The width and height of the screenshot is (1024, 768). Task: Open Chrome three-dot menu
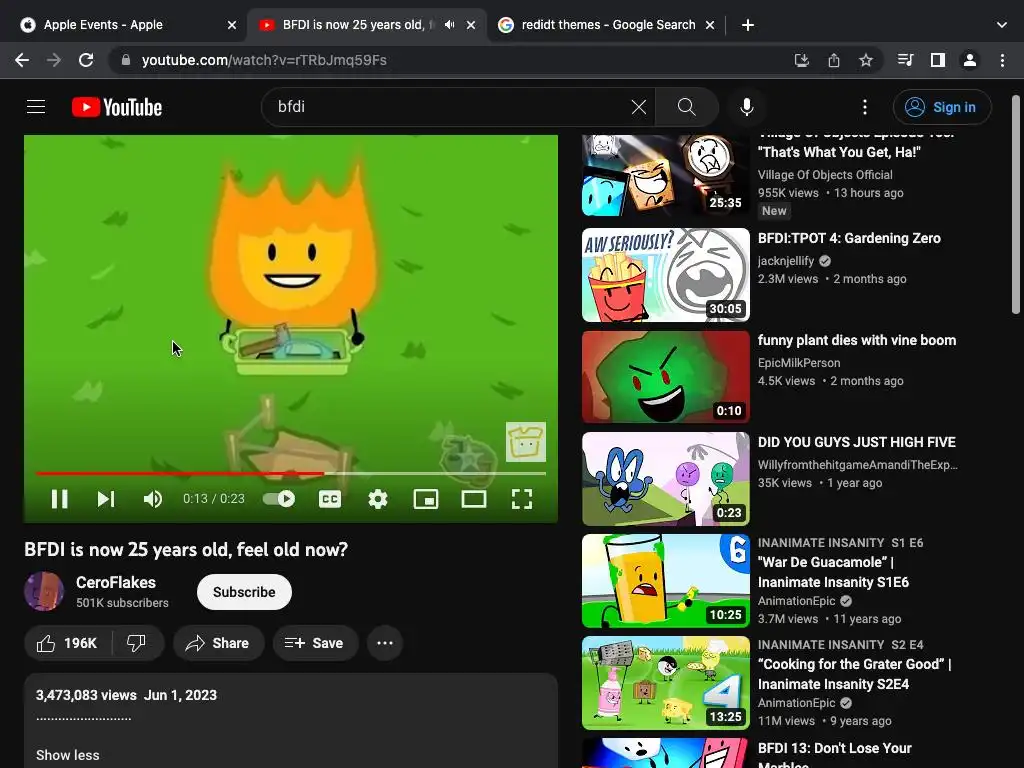[x=1002, y=60]
